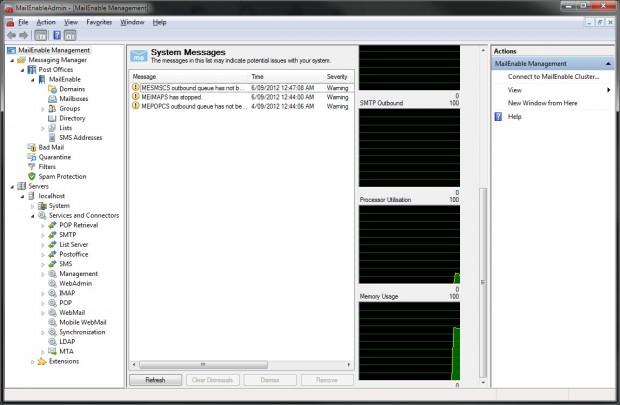Select the SMS connector icon
Screen dimensions: 620x405
pos(52,264)
